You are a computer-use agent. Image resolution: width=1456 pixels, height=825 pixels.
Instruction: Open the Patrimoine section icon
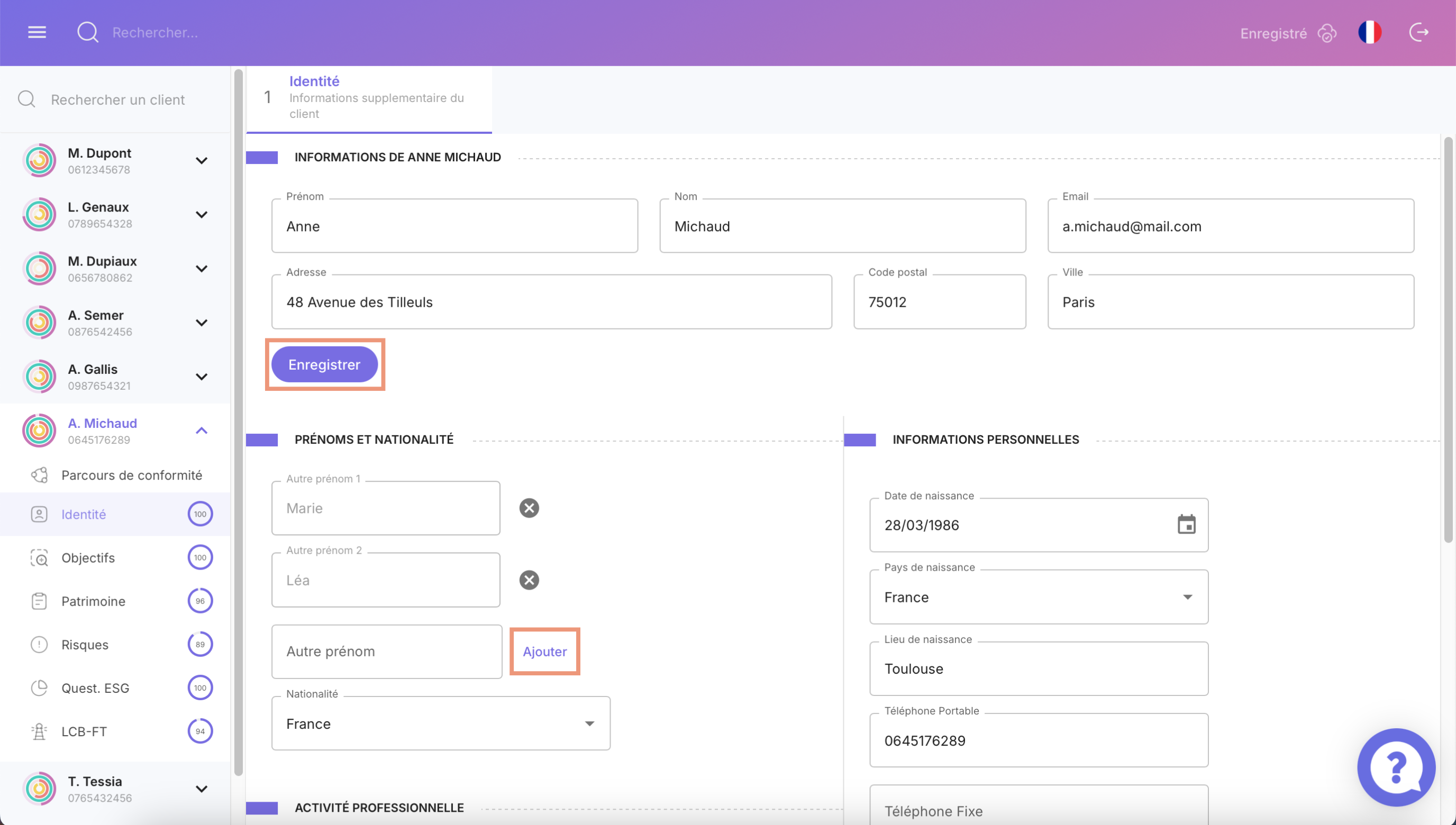click(39, 601)
